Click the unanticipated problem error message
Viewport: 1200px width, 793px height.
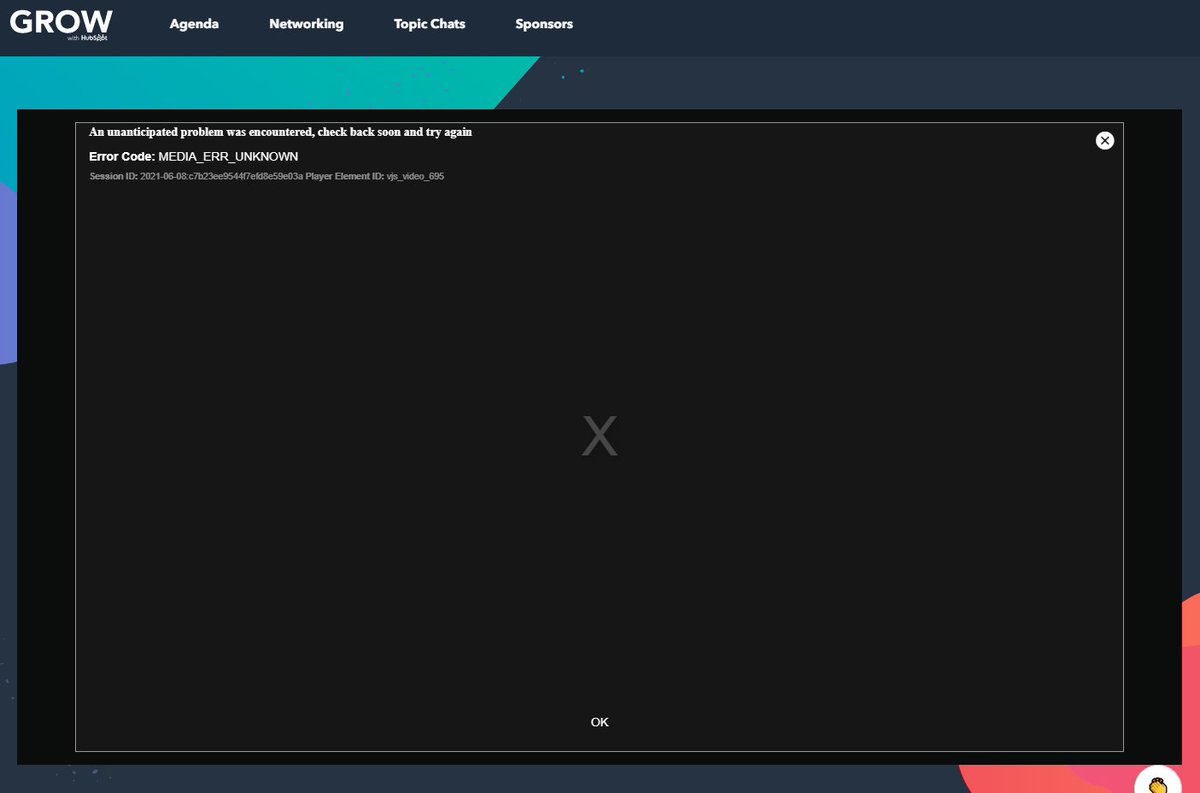coord(280,132)
